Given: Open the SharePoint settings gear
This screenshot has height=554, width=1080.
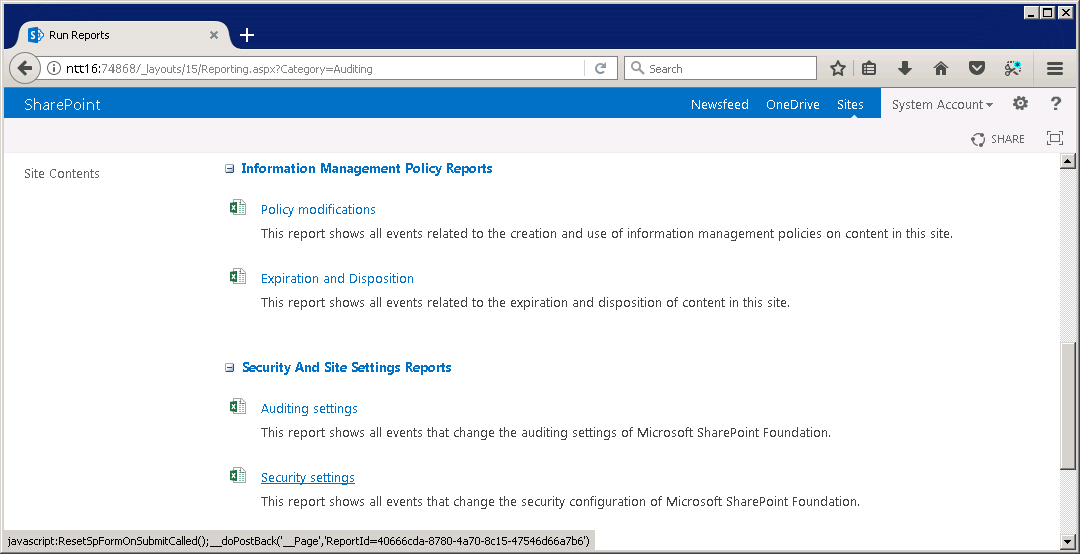Looking at the screenshot, I should [1020, 103].
